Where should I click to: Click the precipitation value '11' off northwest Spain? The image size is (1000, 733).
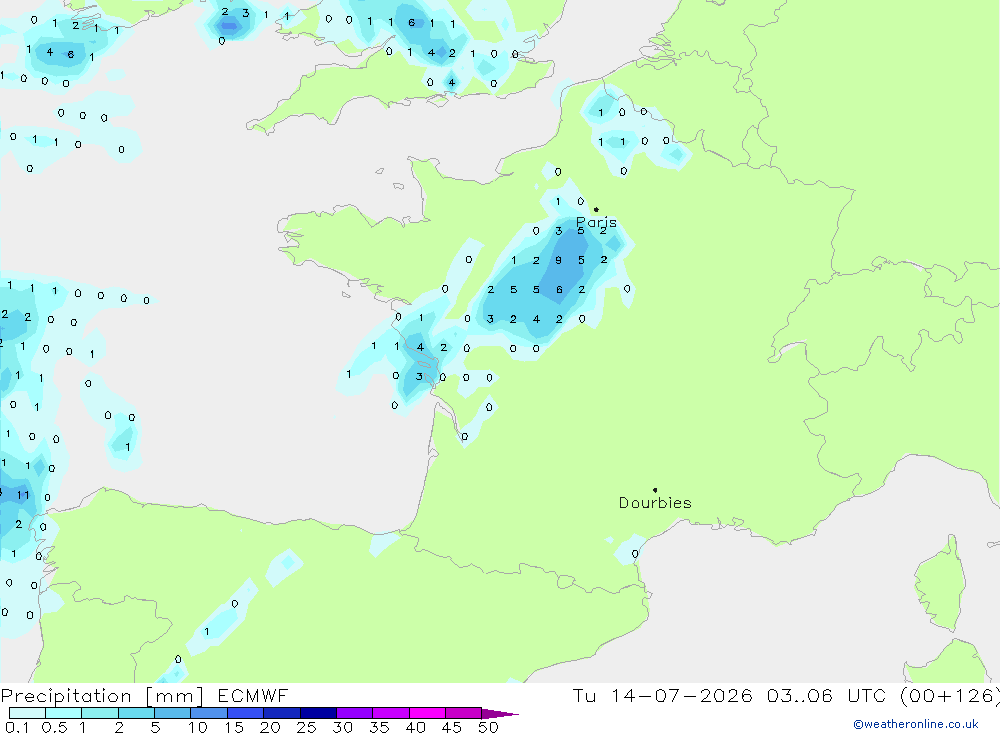coord(23,495)
